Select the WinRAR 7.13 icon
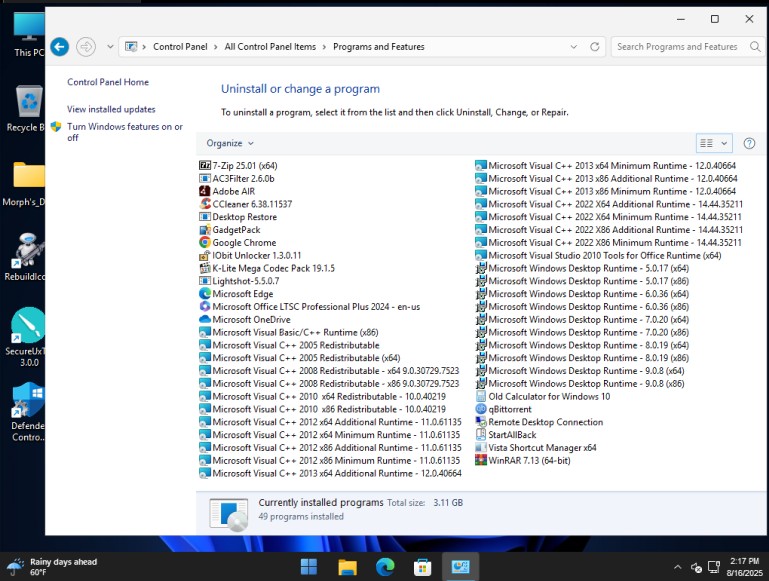This screenshot has height=581, width=769. coord(481,460)
